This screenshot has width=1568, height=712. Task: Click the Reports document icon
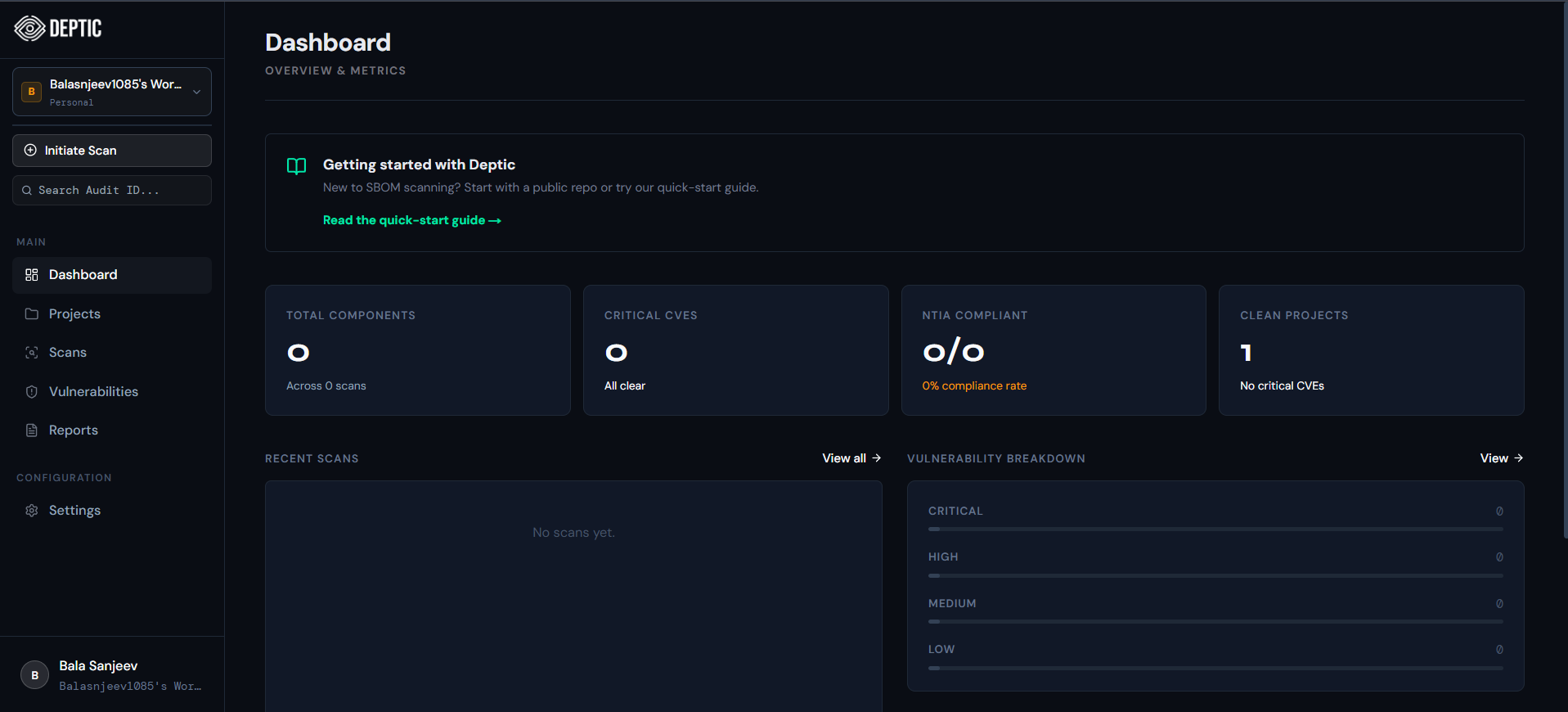click(x=32, y=430)
